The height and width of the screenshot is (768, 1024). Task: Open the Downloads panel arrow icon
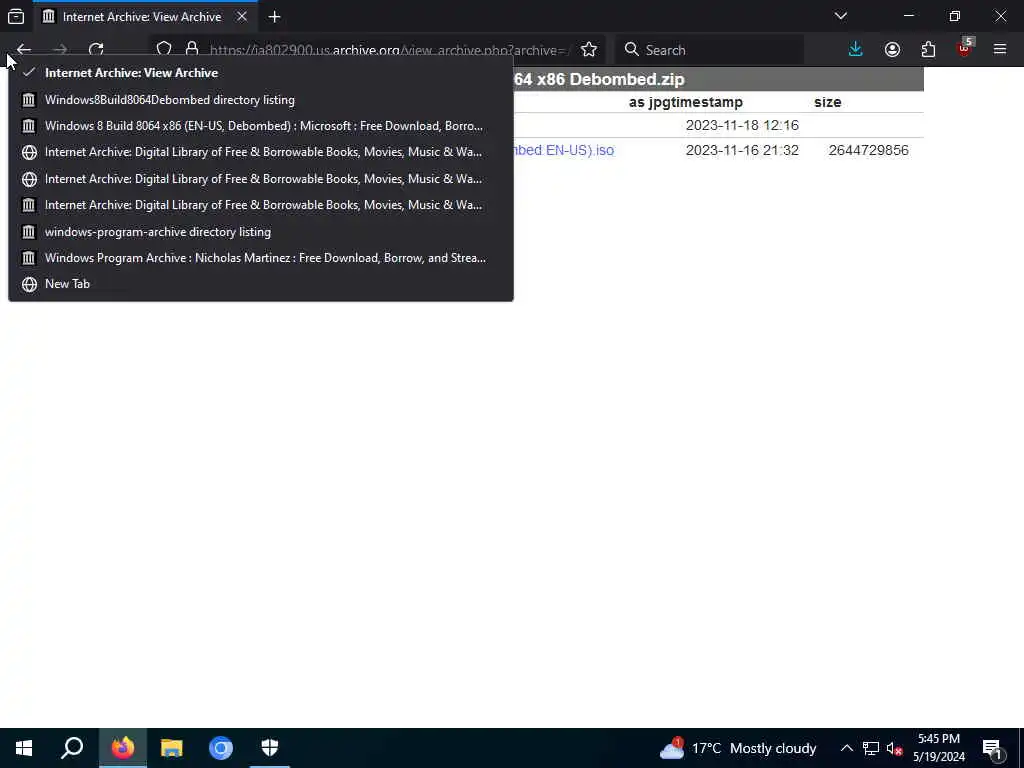point(856,50)
